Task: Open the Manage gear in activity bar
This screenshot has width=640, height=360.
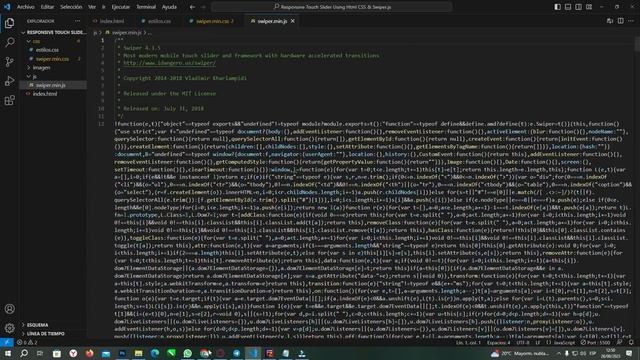Action: coord(9,328)
